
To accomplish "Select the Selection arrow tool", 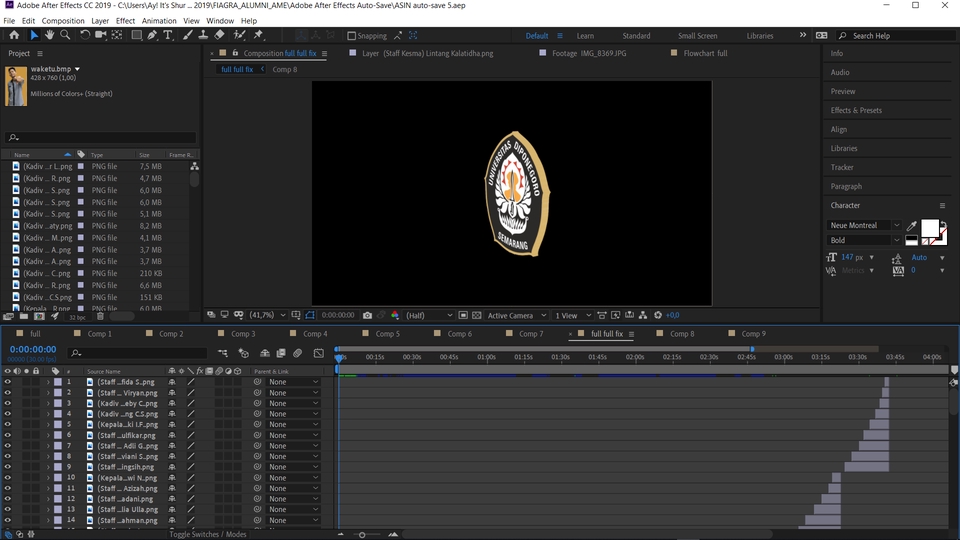I will (x=34, y=36).
